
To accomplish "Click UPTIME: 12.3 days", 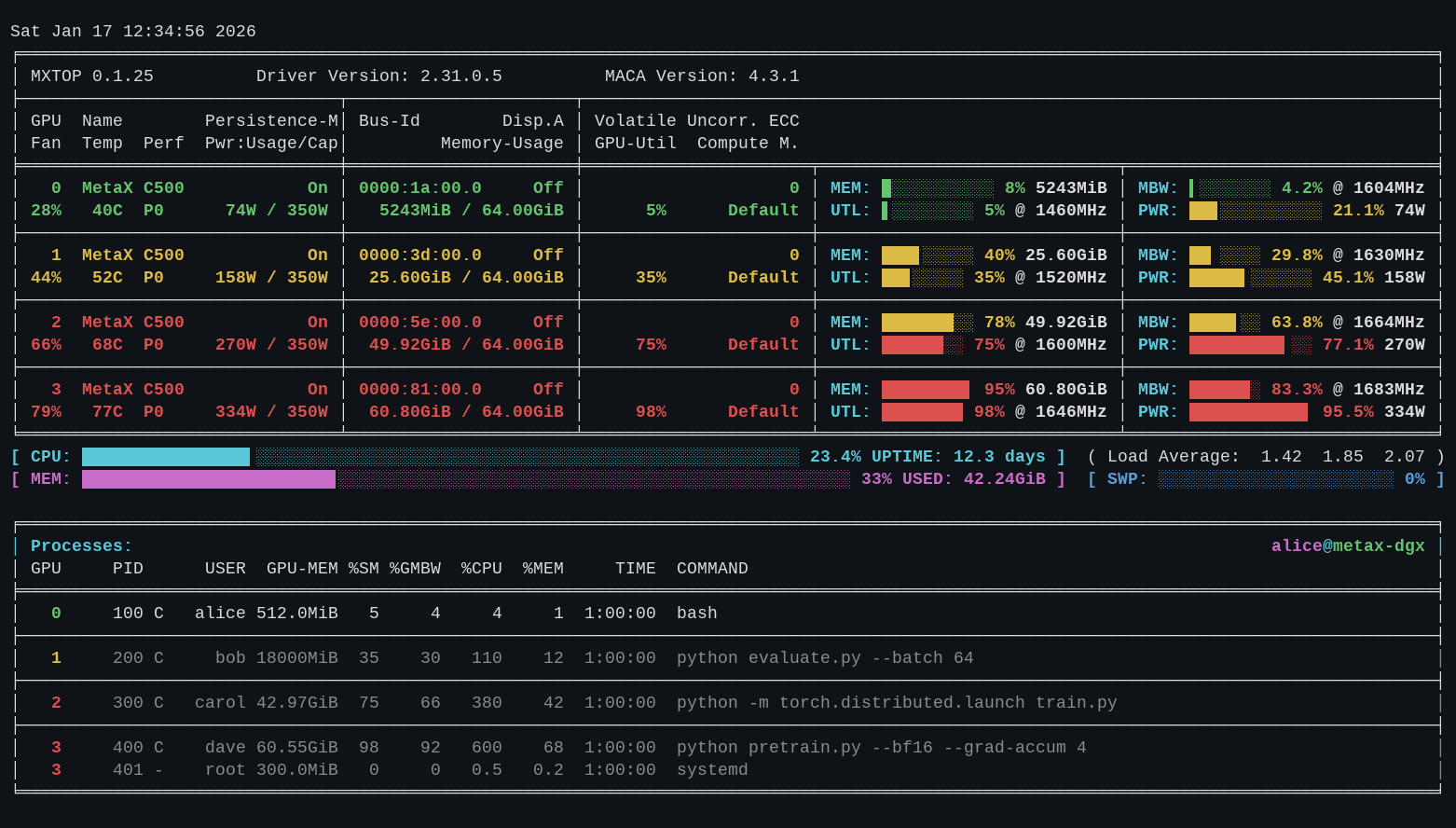I will (x=958, y=457).
